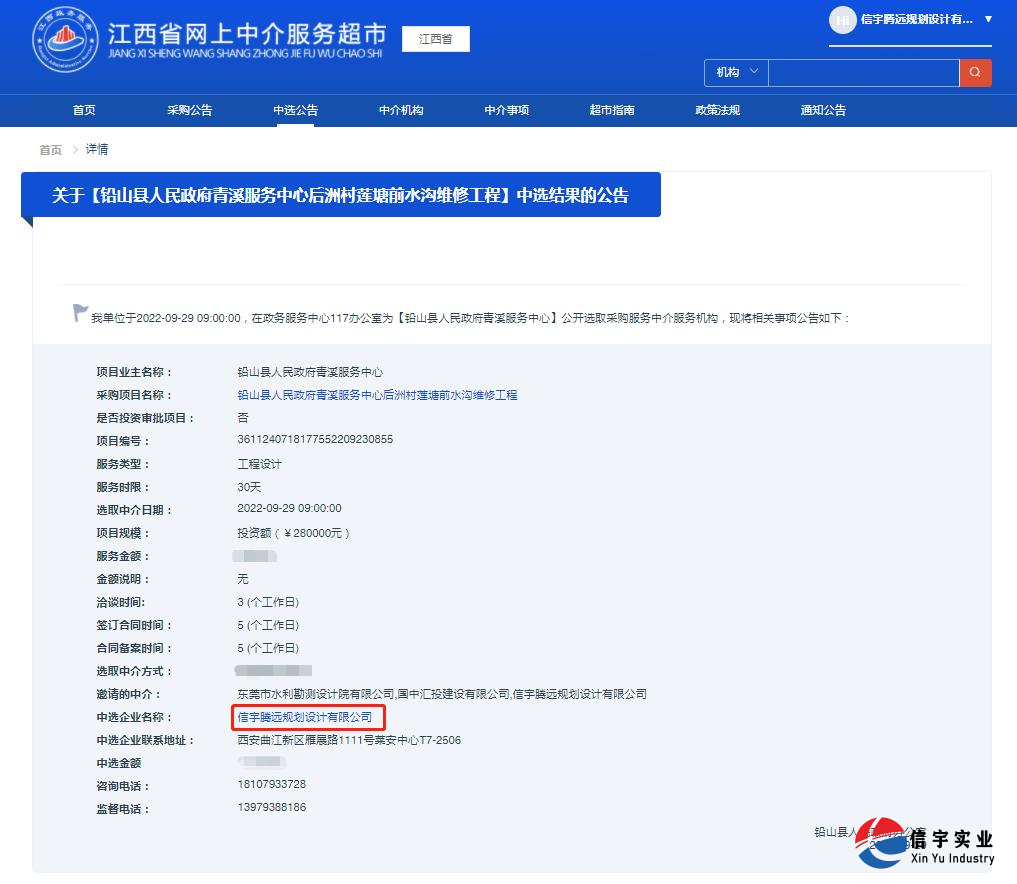Click the 江西省 region button
The image size is (1017, 884).
click(435, 39)
